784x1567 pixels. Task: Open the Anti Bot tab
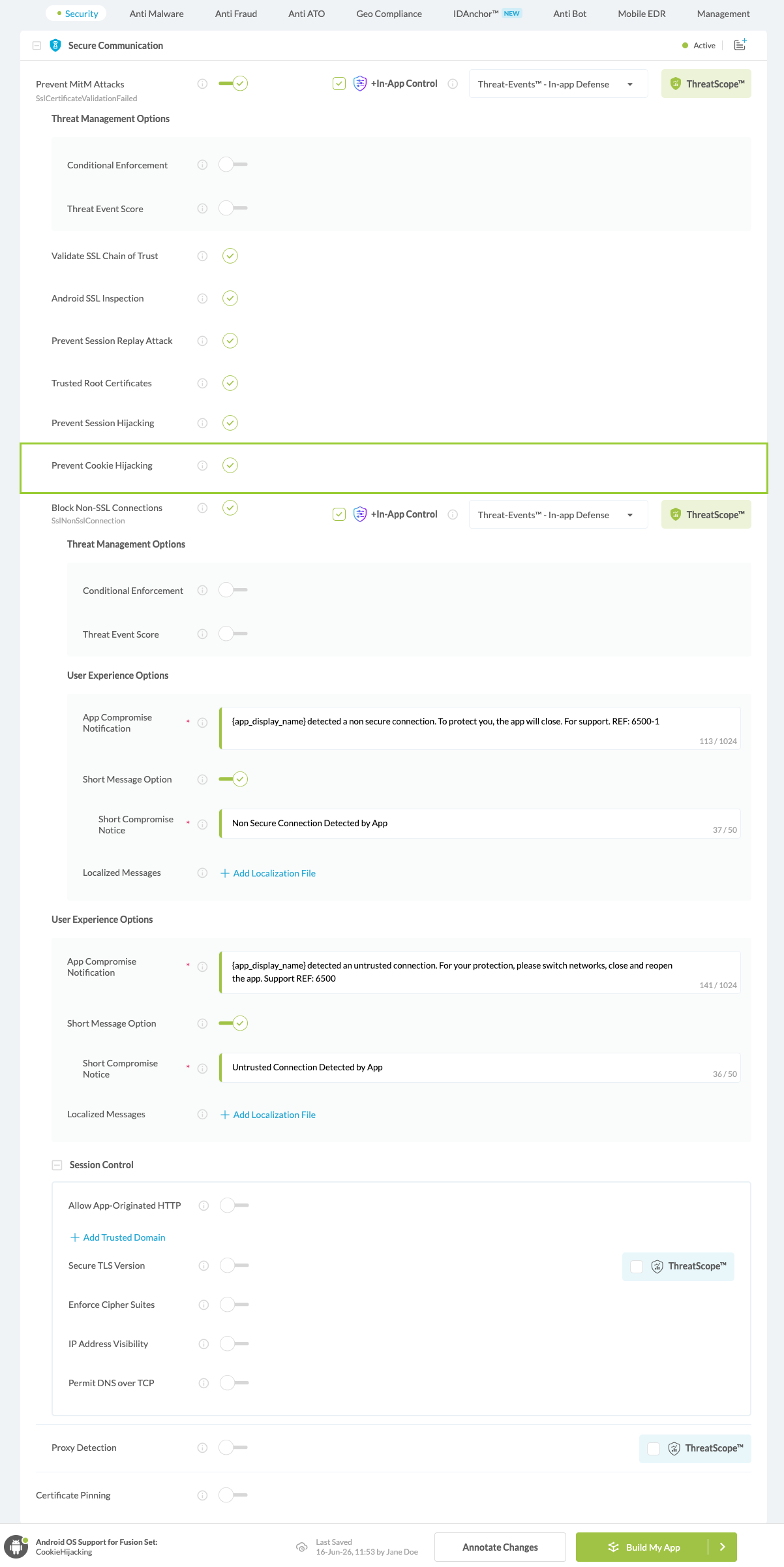pyautogui.click(x=570, y=14)
